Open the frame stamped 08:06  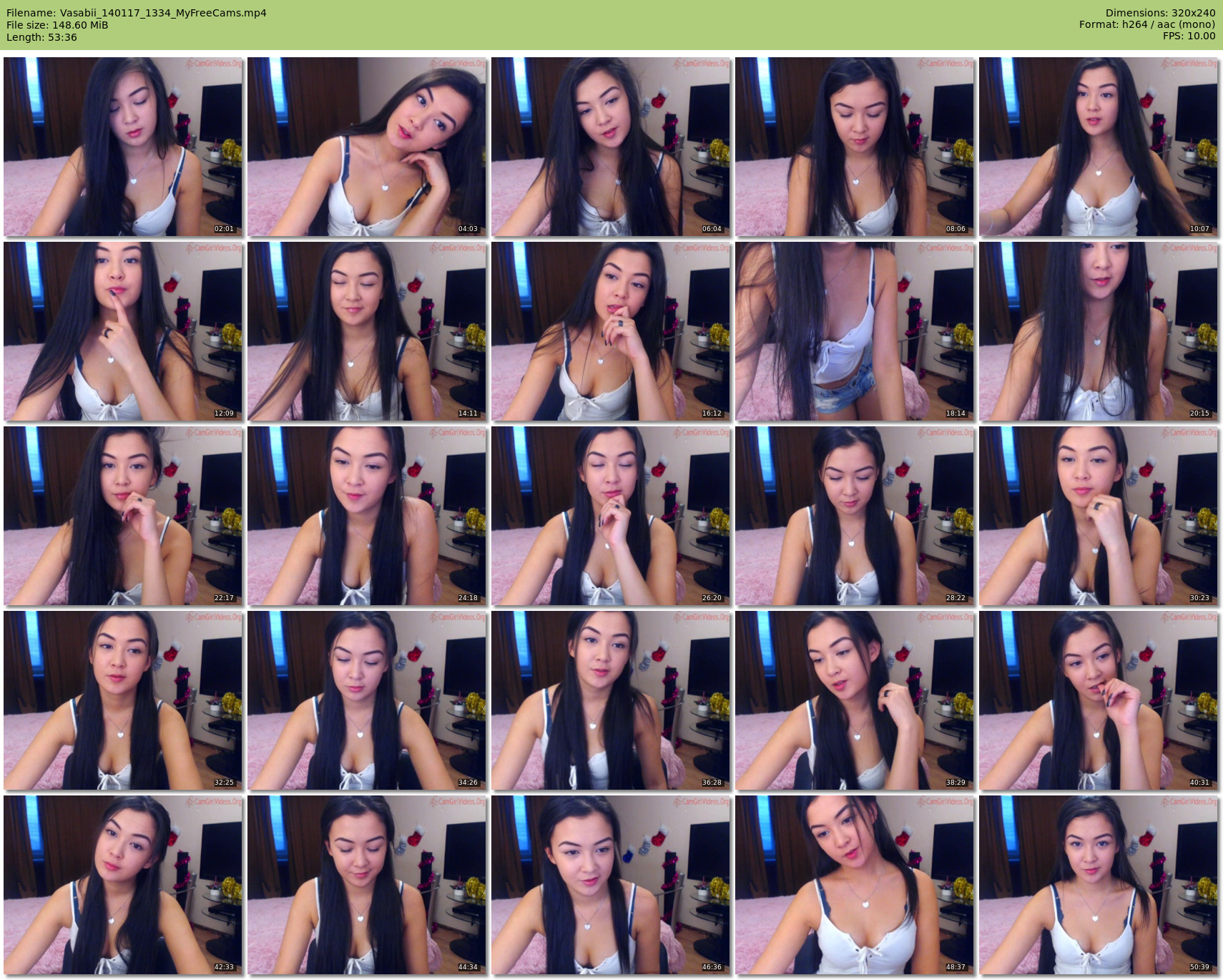point(855,147)
